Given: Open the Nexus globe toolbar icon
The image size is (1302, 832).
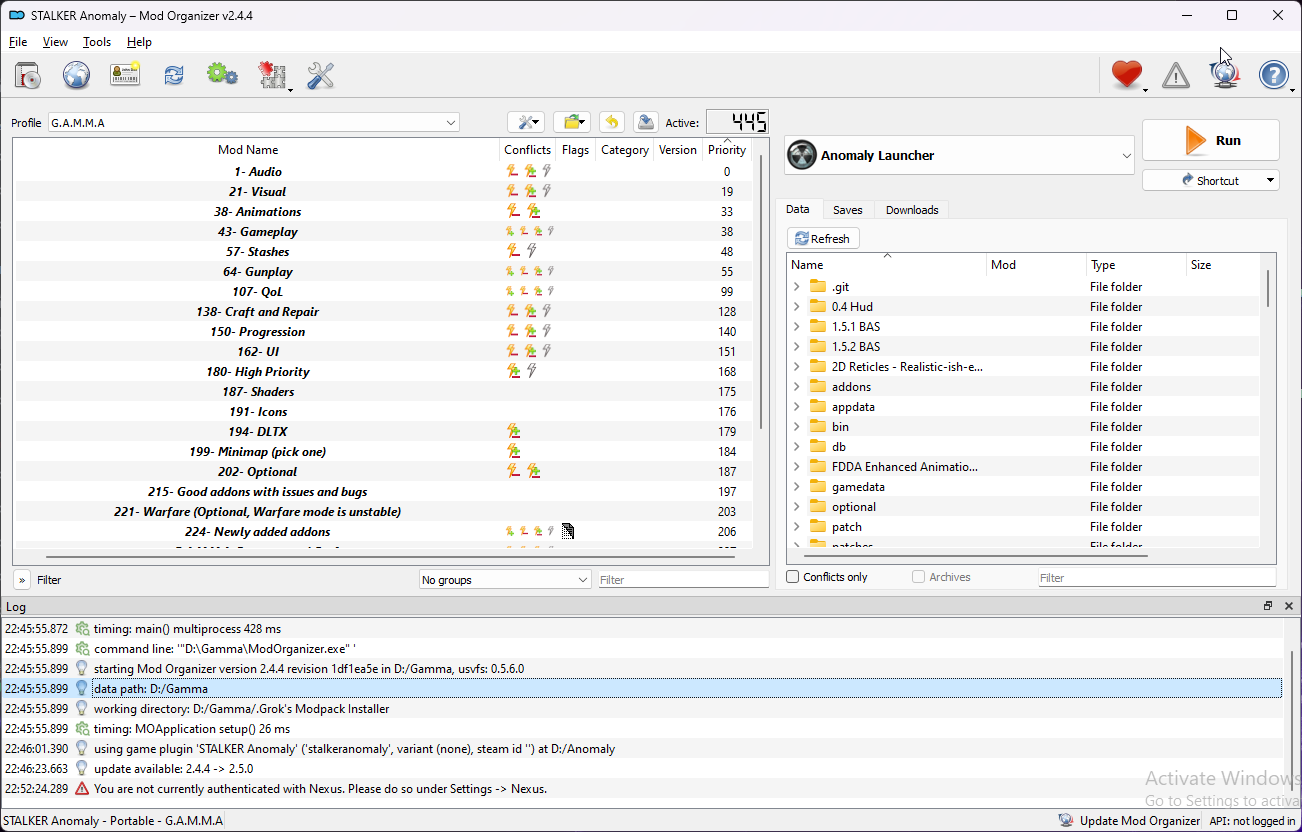Looking at the screenshot, I should 76,75.
